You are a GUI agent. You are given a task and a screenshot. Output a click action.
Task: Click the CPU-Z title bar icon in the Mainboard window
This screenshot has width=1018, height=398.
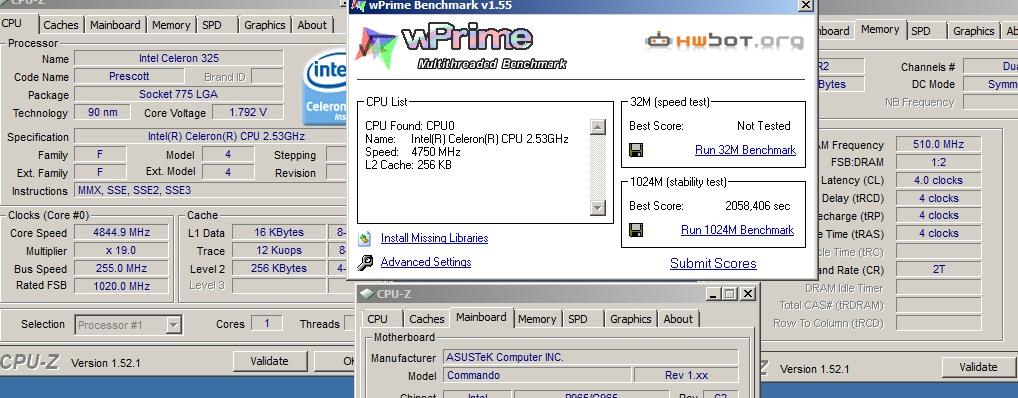(x=367, y=294)
